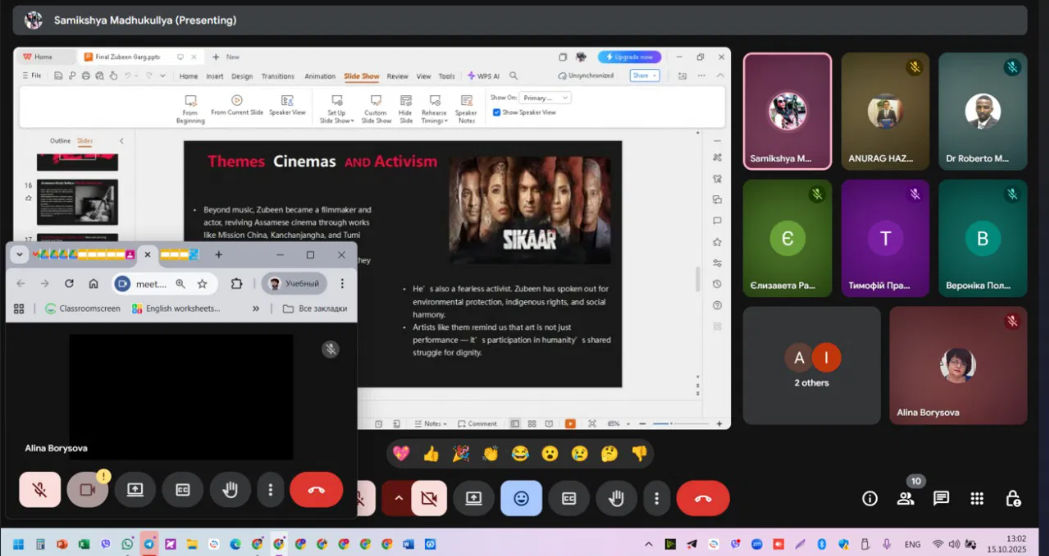Uncheck the Show Speaker View checkbox
The width and height of the screenshot is (1049, 556).
[x=496, y=112]
